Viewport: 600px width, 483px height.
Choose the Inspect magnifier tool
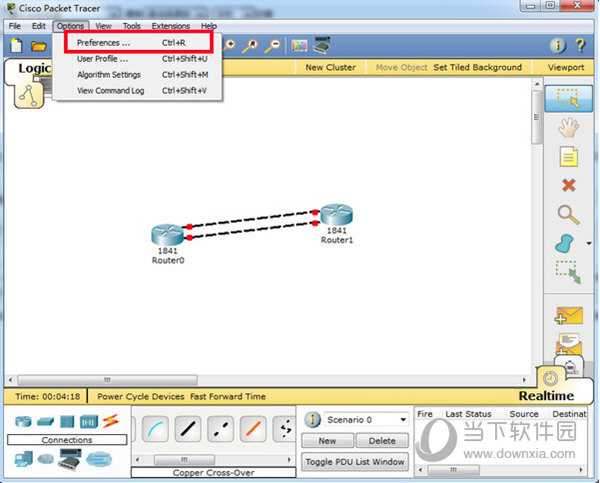coord(568,214)
